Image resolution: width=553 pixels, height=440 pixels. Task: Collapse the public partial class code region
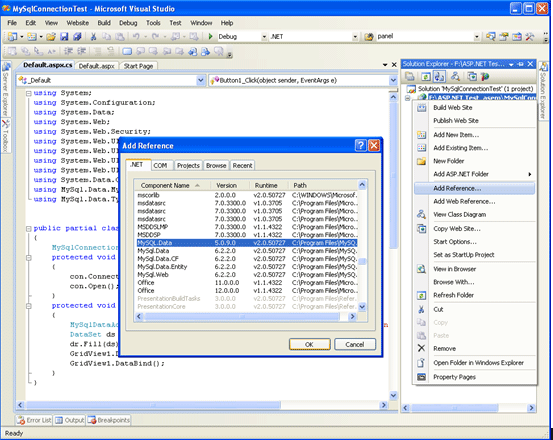coord(29,229)
